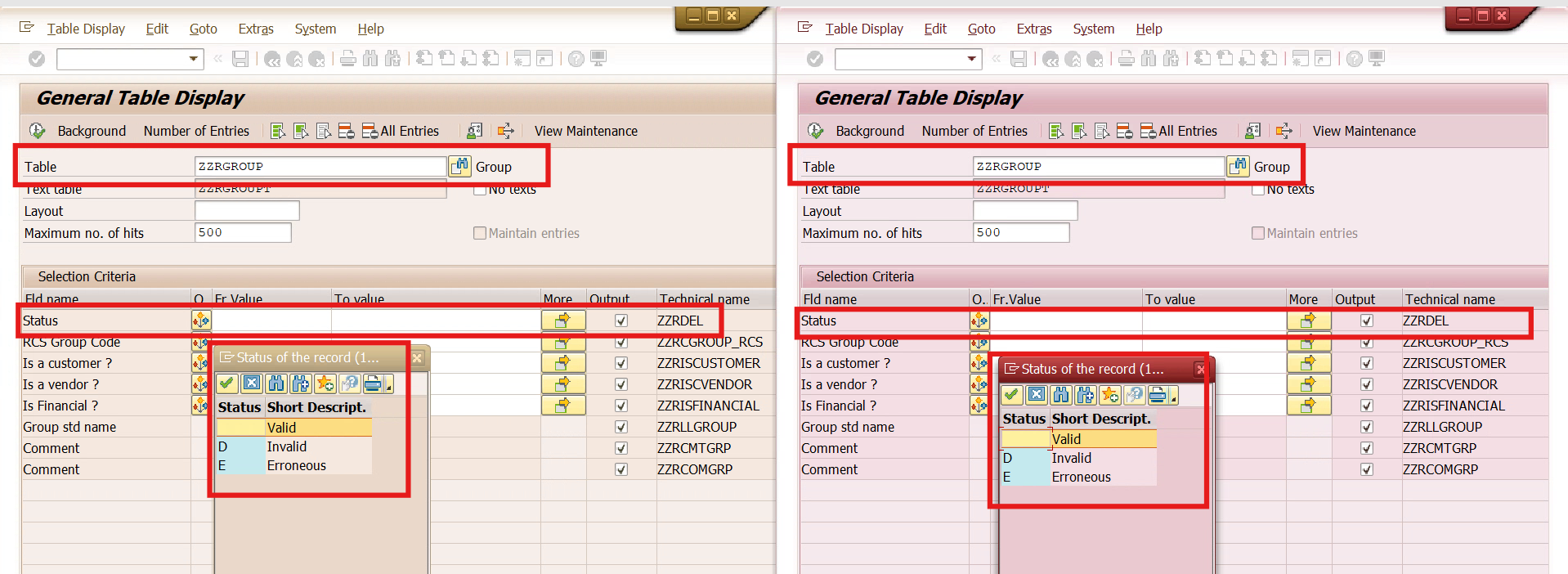Toggle the No texts checkbox in right window
Image resolution: width=1568 pixels, height=574 pixels.
click(x=1258, y=189)
